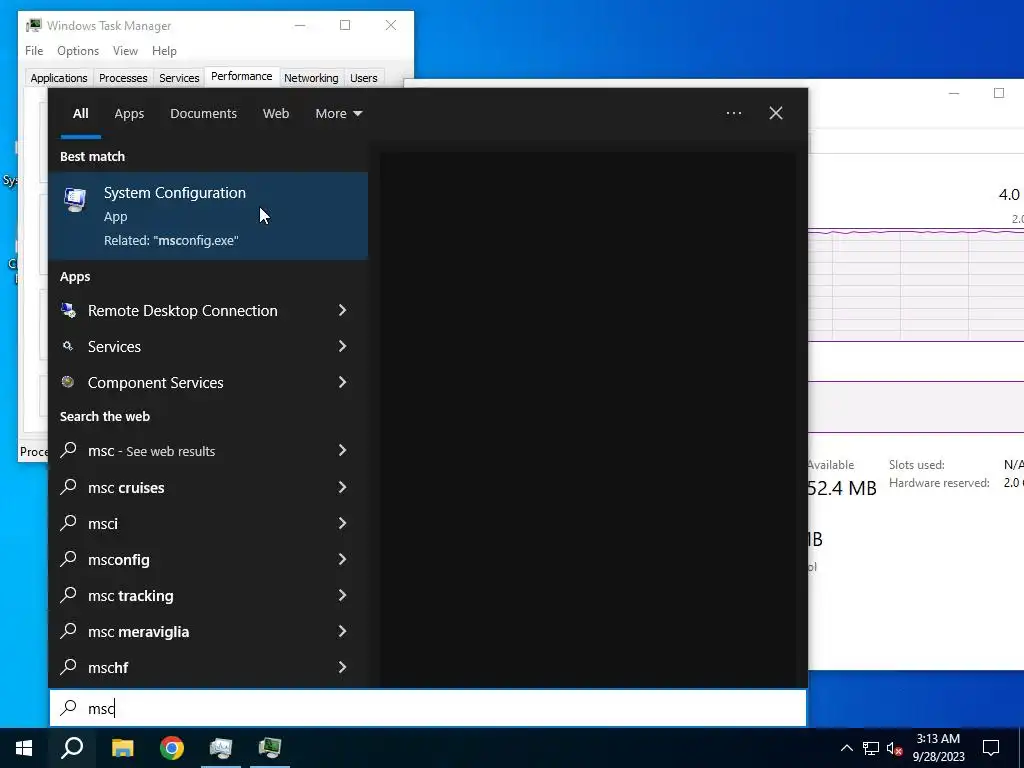Click search icon beside mschf suggestion

[x=69, y=666]
